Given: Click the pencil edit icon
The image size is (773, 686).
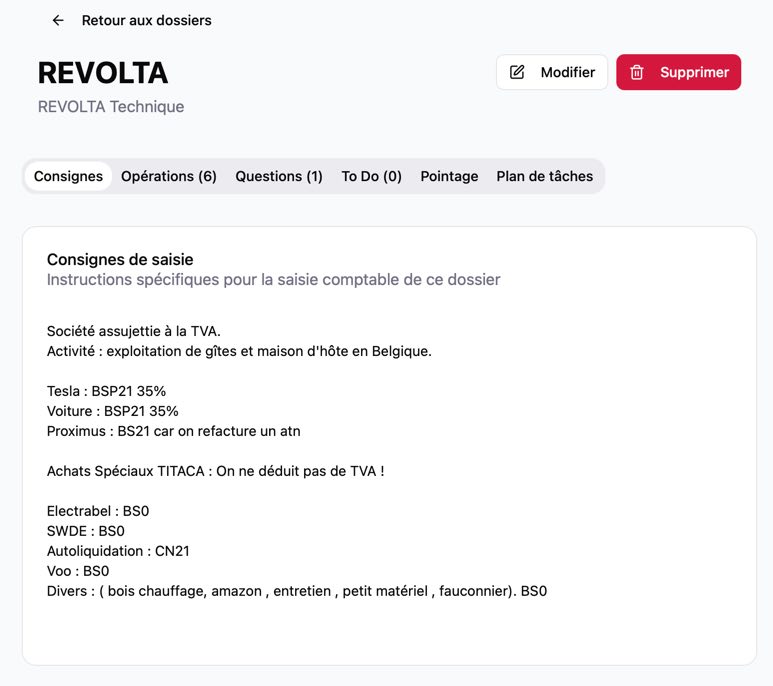Looking at the screenshot, I should click(517, 72).
